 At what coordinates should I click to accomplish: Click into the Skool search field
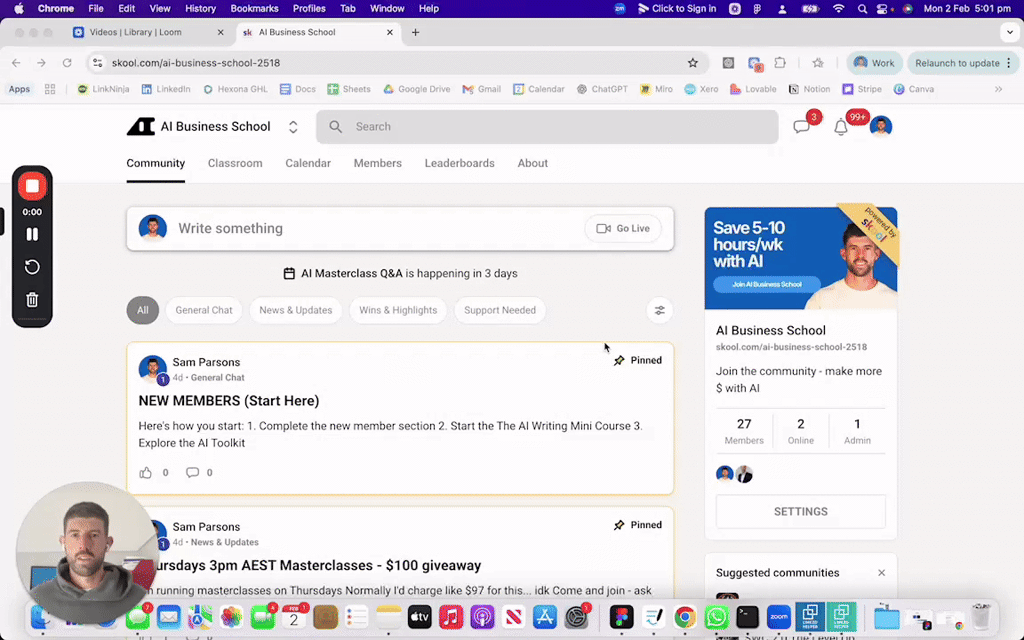click(x=547, y=127)
